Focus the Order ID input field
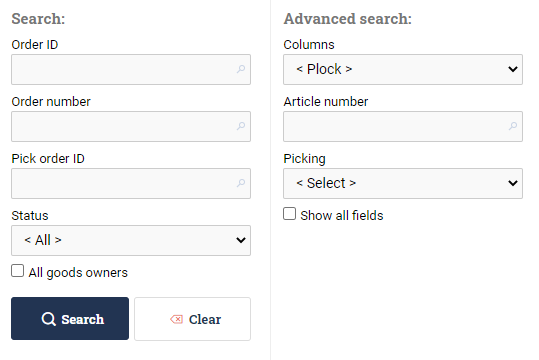This screenshot has height=360, width=539. 131,69
